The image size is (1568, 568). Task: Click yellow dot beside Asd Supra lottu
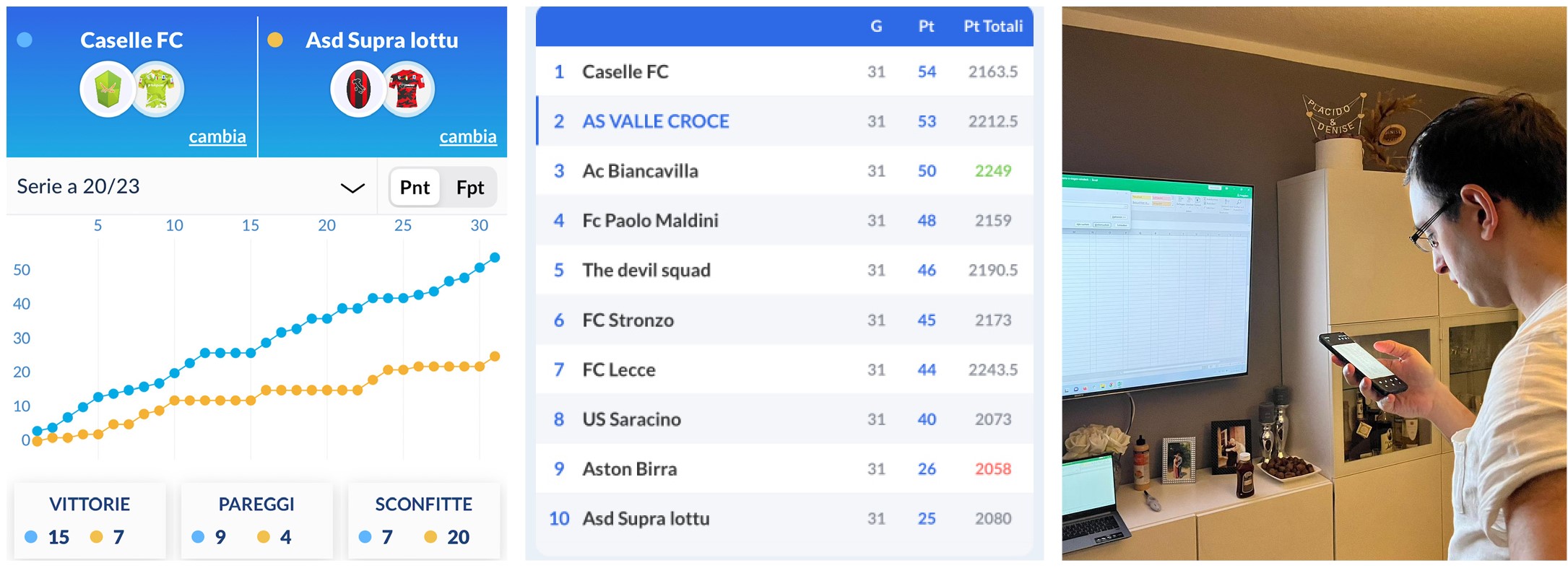tap(275, 40)
